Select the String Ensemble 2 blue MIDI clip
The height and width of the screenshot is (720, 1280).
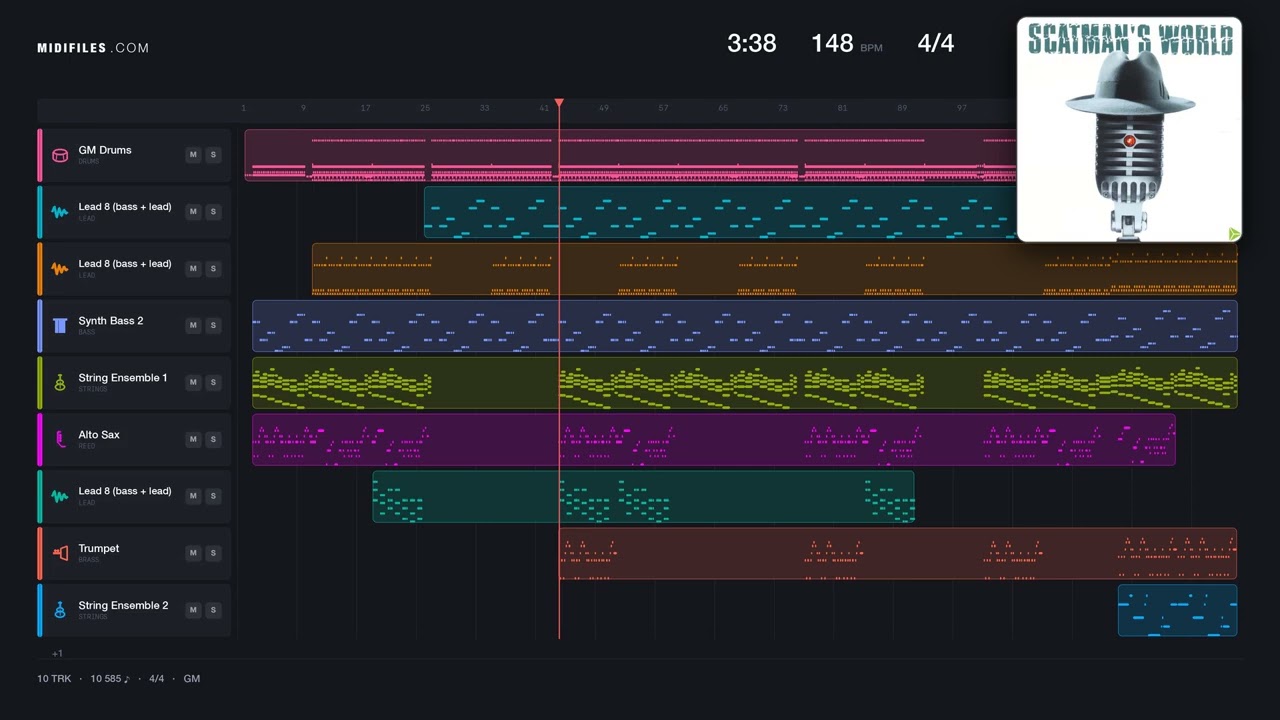(1178, 610)
